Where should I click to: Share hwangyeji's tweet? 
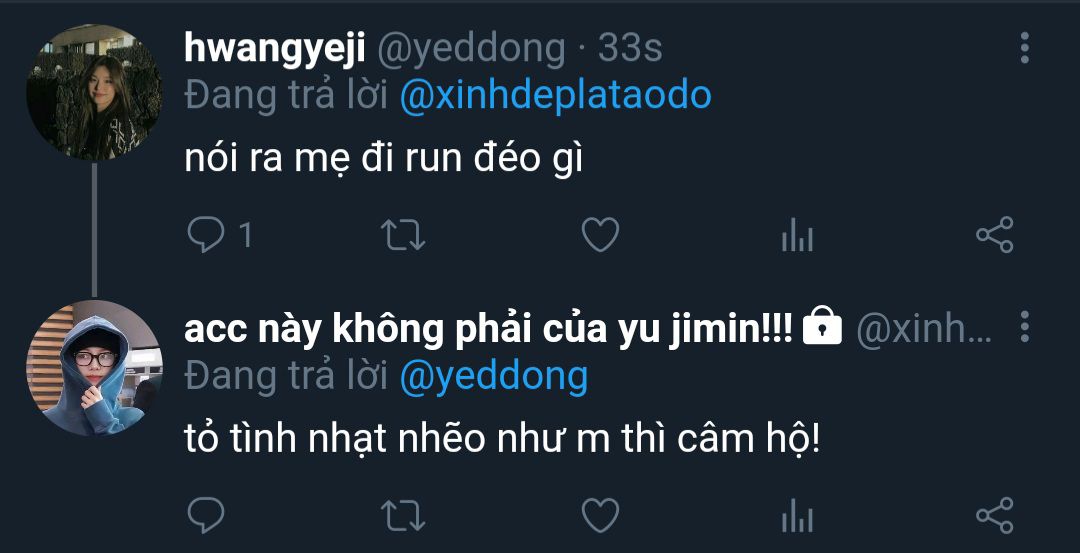(995, 235)
